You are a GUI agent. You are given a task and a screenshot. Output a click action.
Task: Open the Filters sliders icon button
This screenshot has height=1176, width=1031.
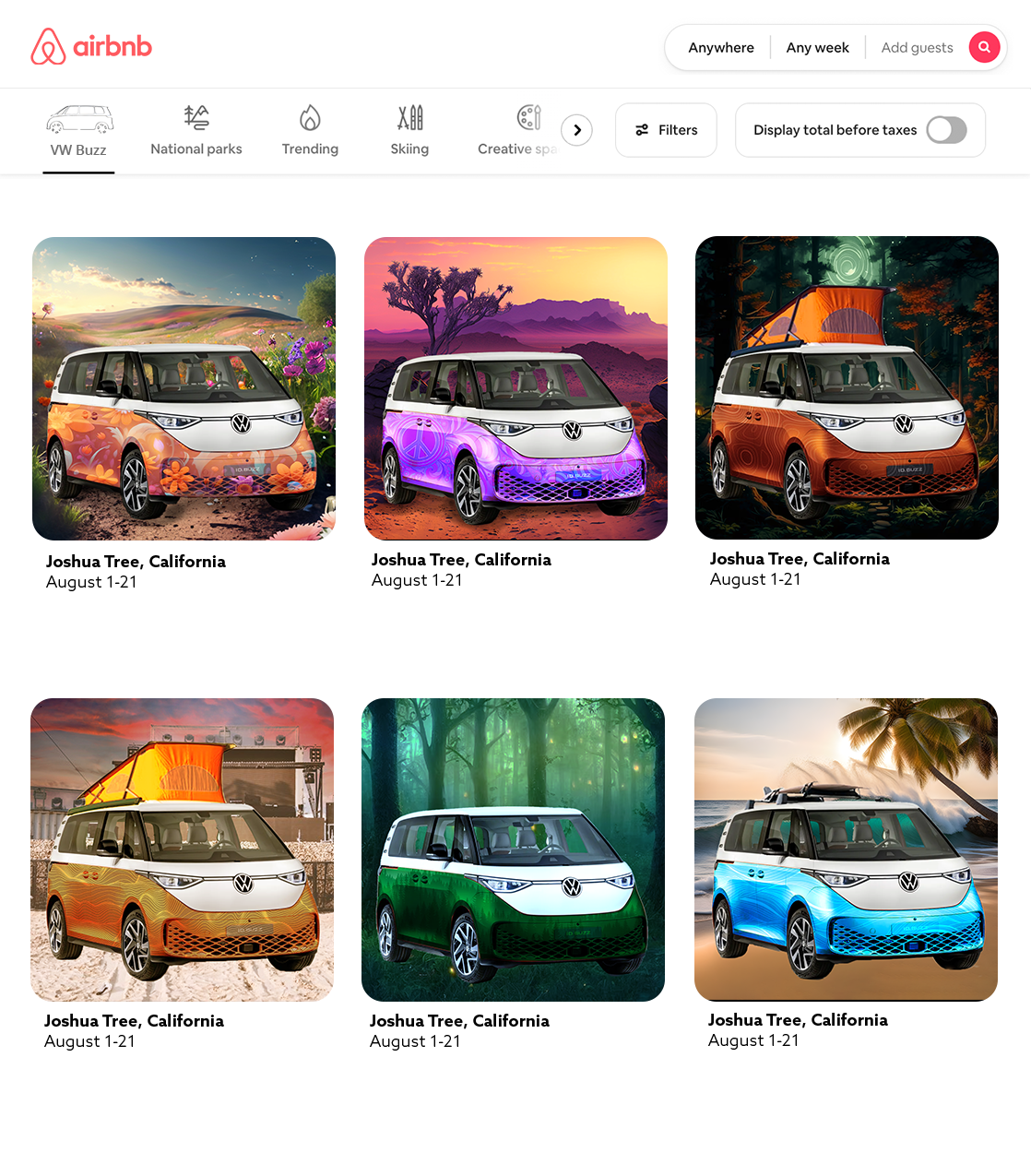pos(666,130)
